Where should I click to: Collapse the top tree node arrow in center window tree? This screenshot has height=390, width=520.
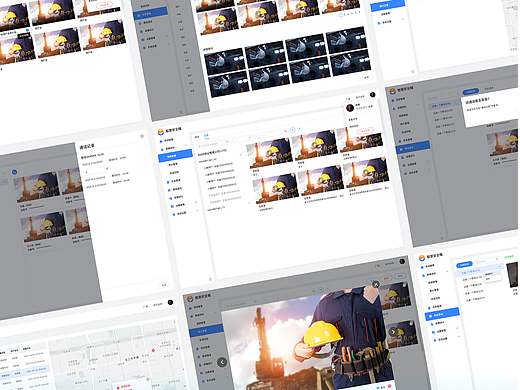tap(241, 155)
